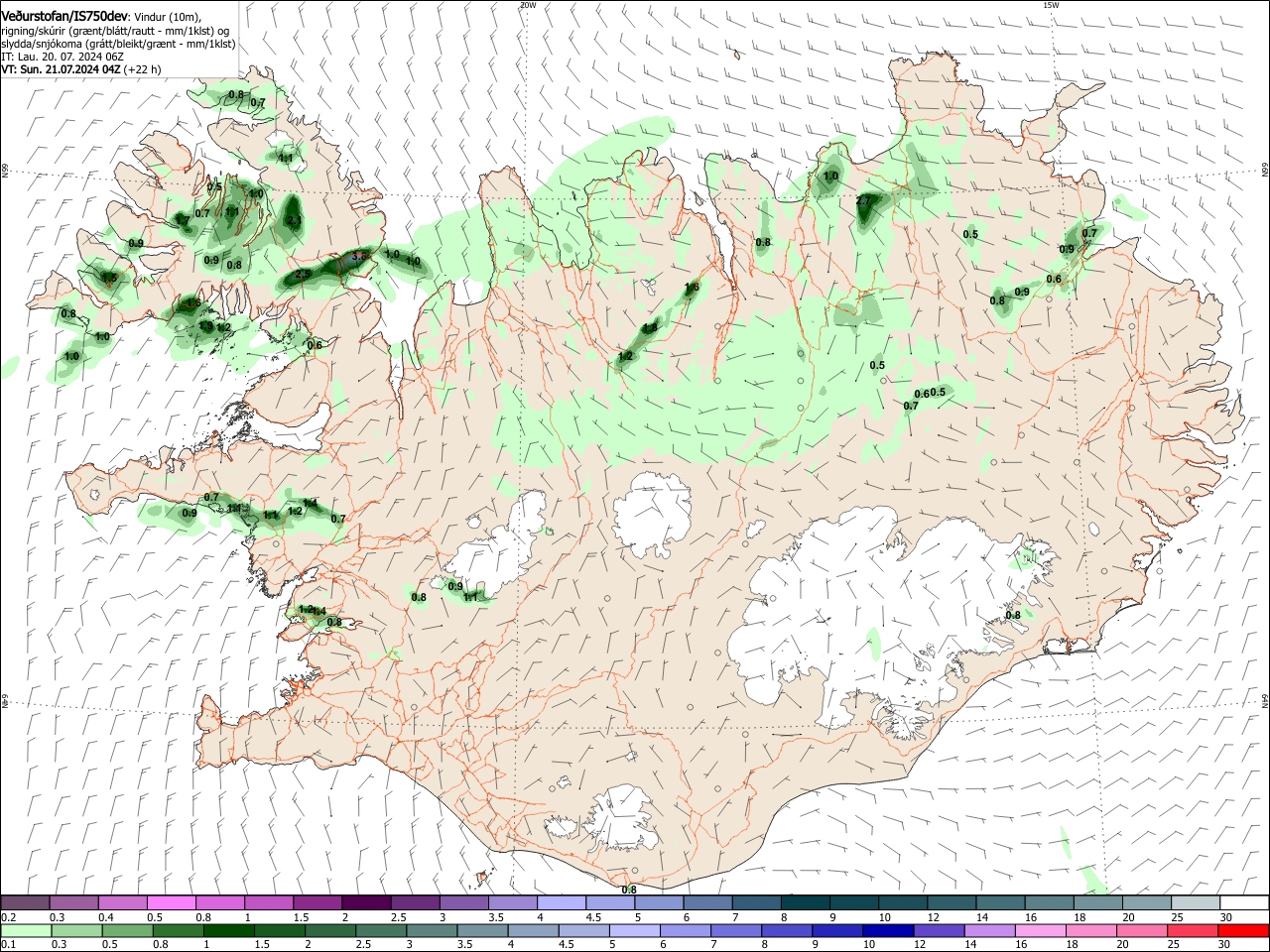Image resolution: width=1270 pixels, height=952 pixels.
Task: Click the Veðurstofan/IS750dev map title
Action: [x=63, y=16]
